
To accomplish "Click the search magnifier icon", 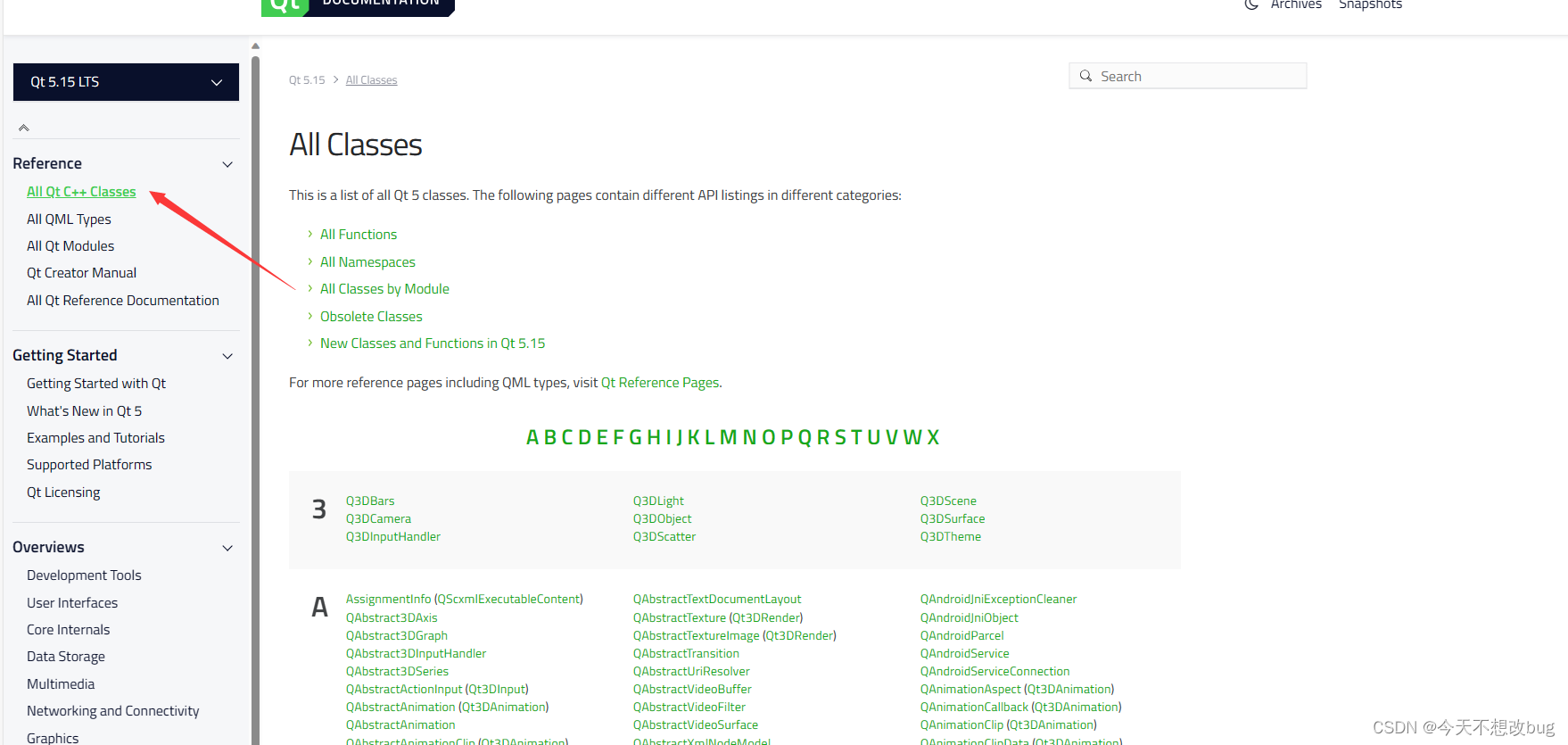I will (x=1085, y=76).
